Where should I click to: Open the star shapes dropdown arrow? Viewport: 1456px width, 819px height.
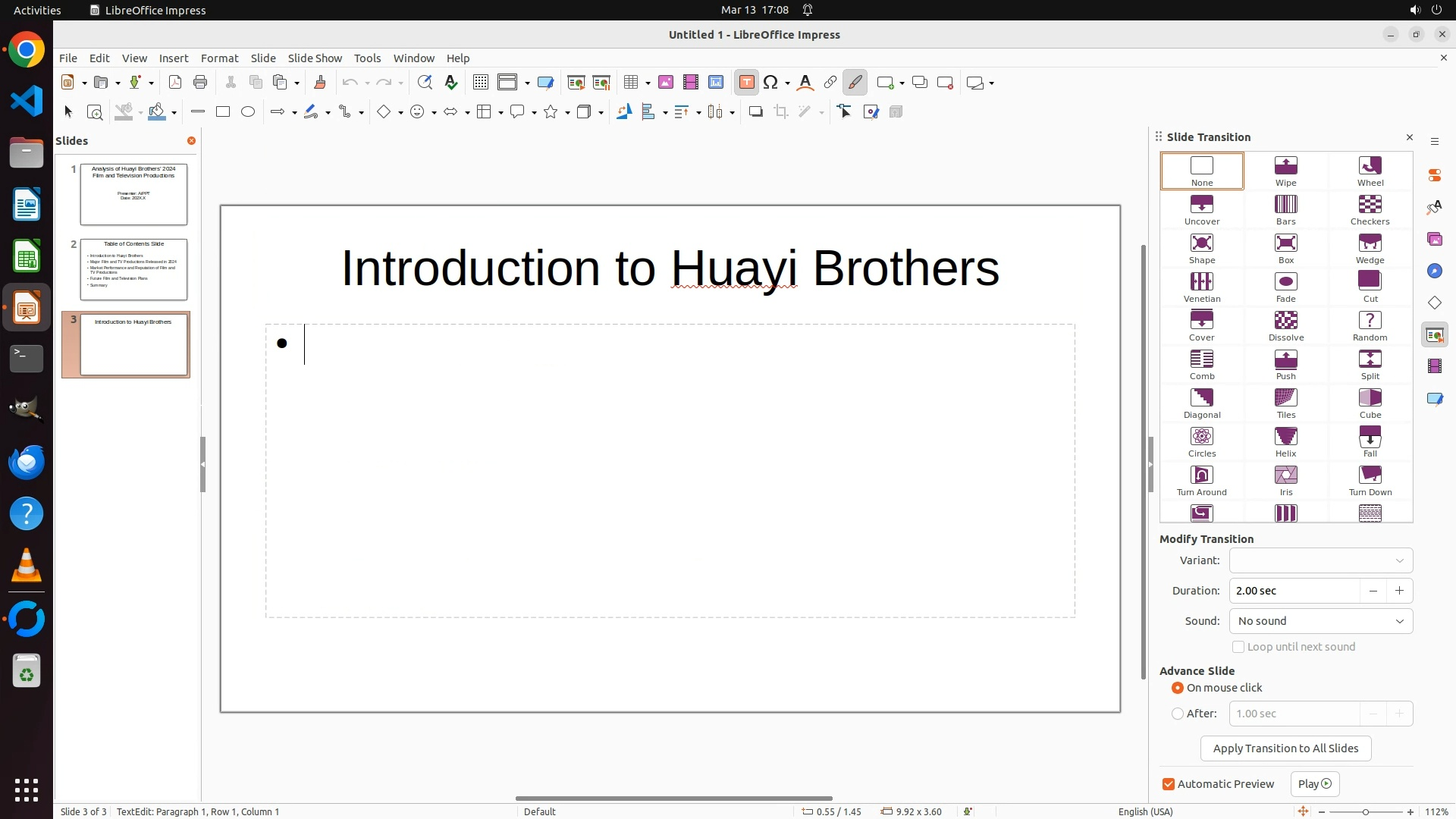[x=567, y=113]
